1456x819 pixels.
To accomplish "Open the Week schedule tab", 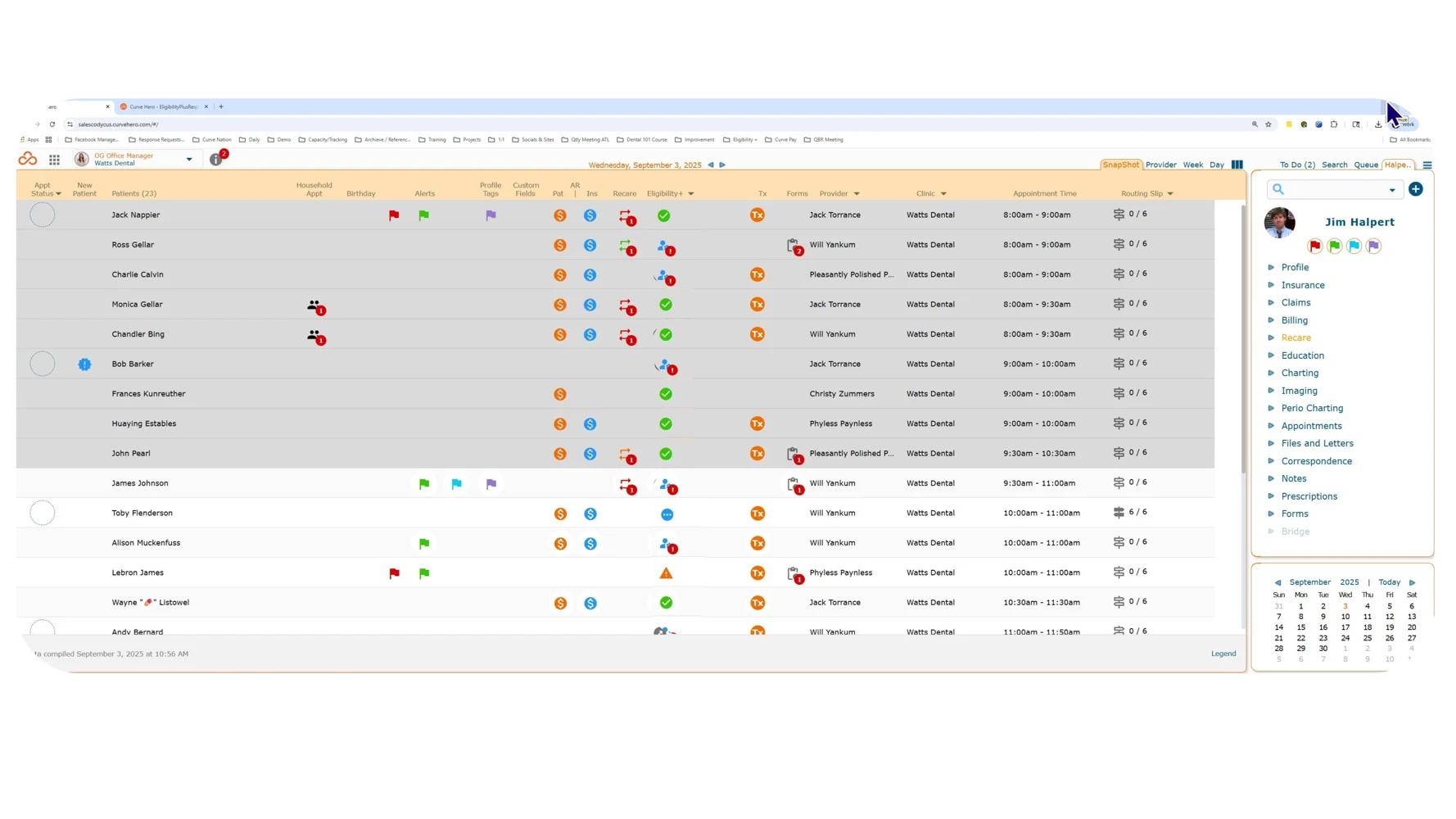I will coord(1192,165).
